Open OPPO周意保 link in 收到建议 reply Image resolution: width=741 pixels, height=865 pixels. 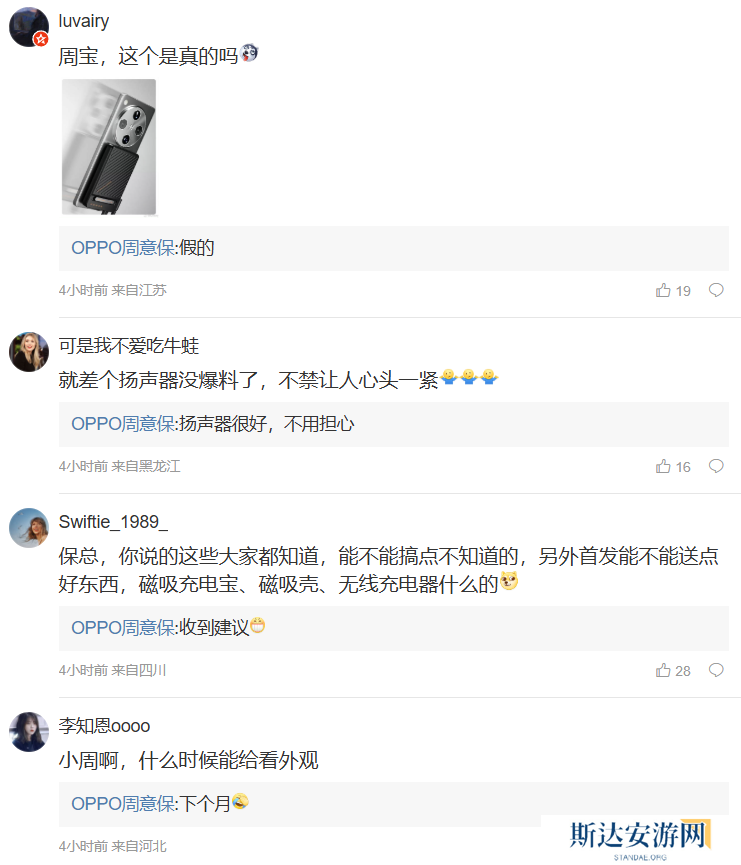click(x=122, y=628)
